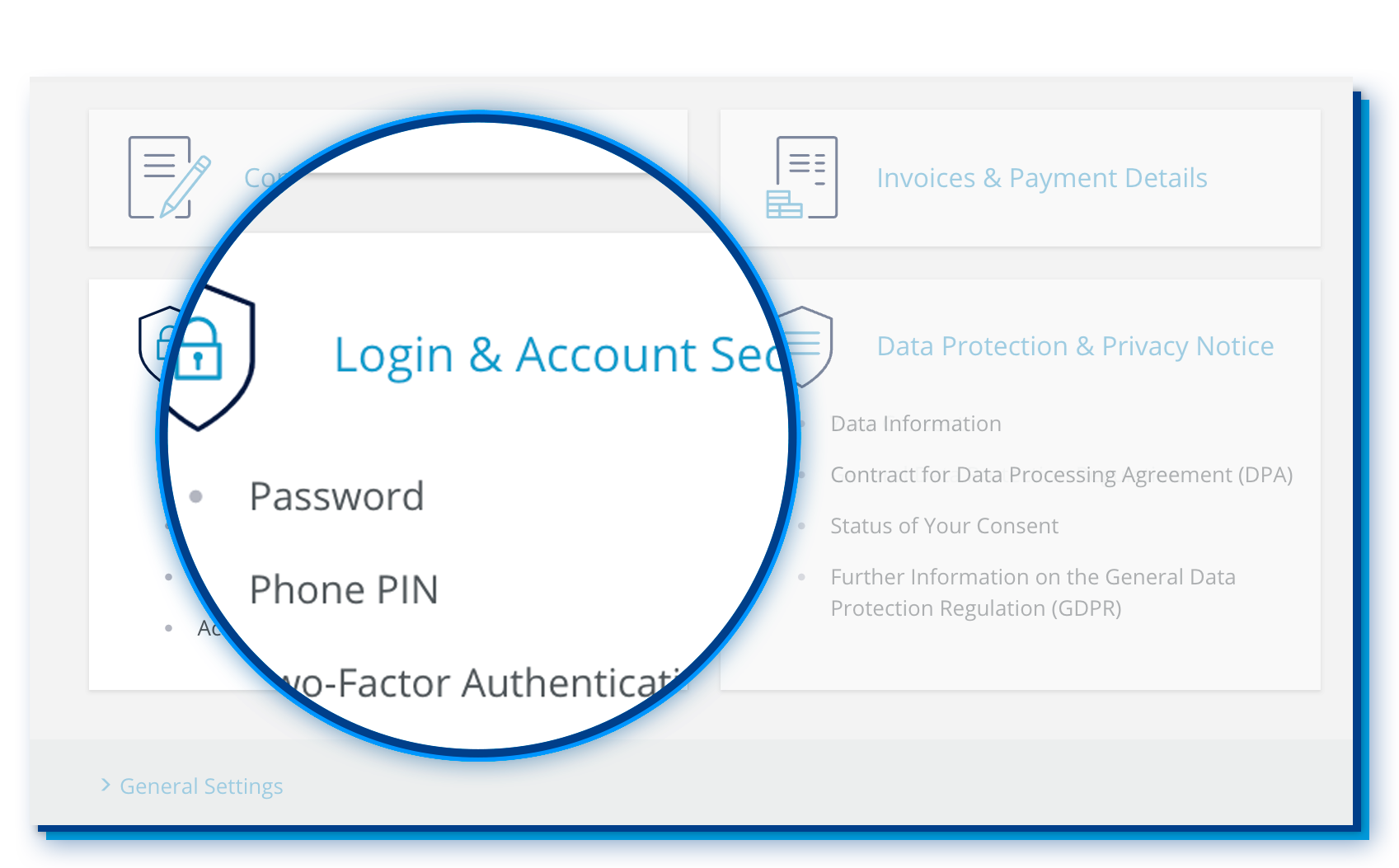Open Contract for Data Processing Agreement (DPA)
Viewport: 1399px width, 868px height.
point(1061,475)
